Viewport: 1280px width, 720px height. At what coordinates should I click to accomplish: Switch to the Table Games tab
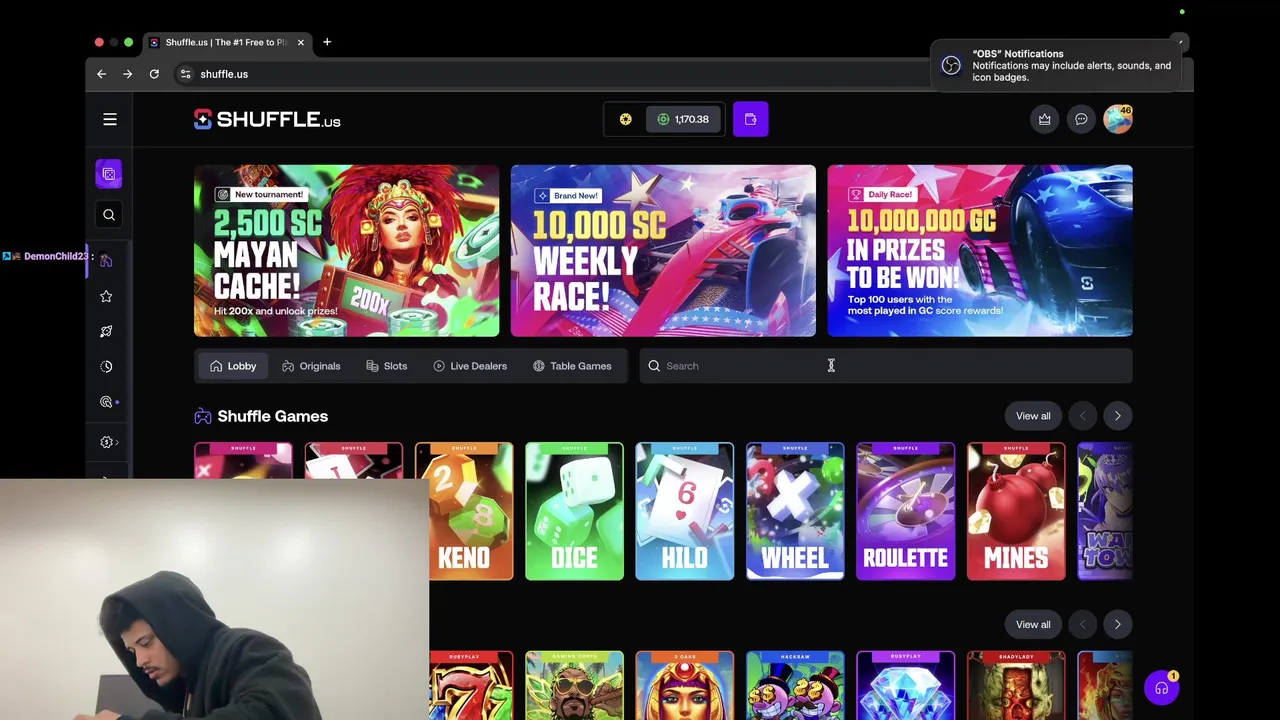pos(572,366)
